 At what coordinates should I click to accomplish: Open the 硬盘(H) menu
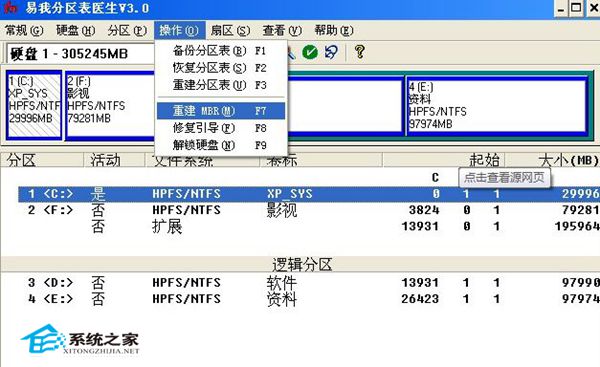click(75, 31)
